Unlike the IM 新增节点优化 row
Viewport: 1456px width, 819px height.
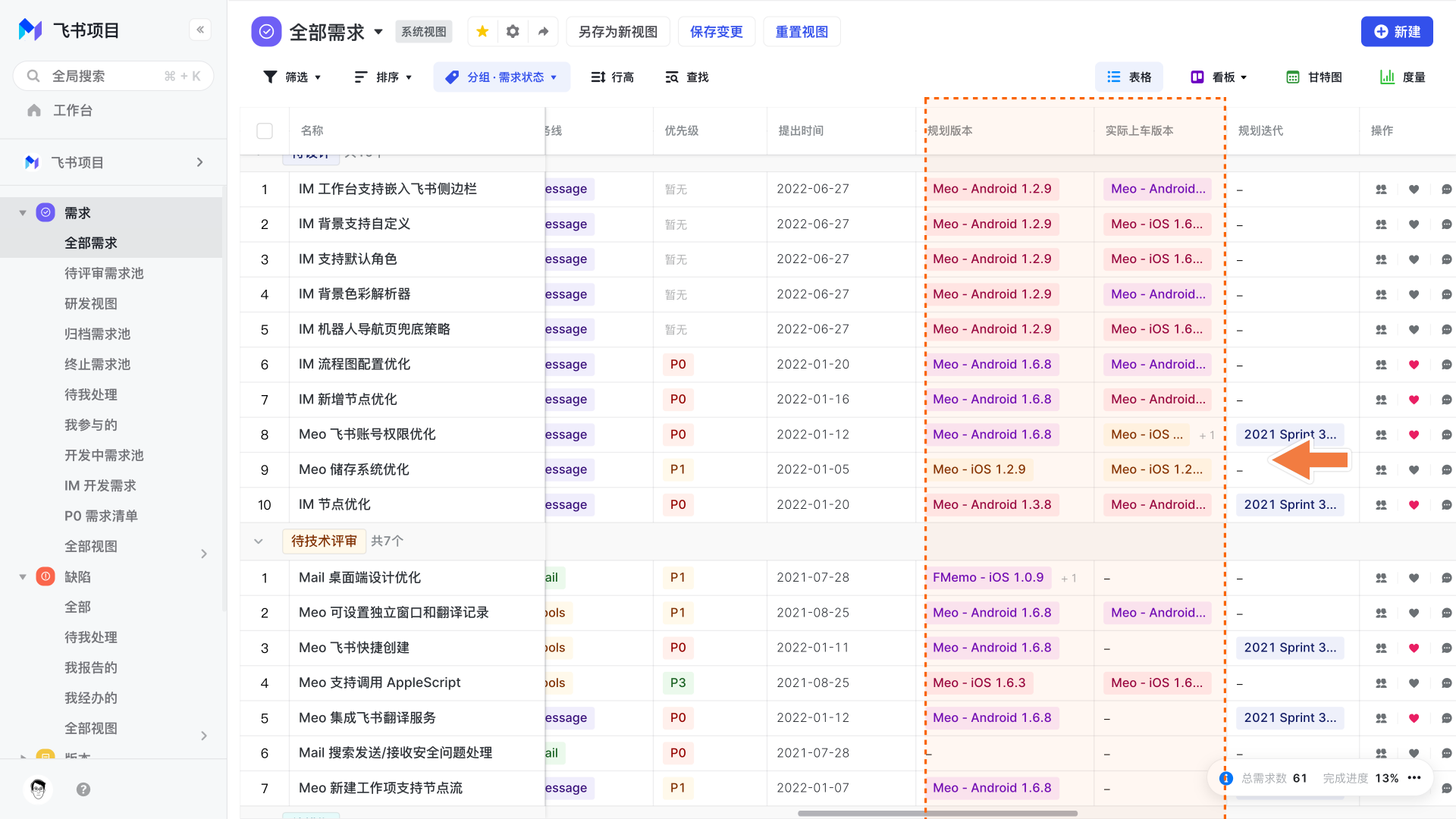(x=1414, y=400)
